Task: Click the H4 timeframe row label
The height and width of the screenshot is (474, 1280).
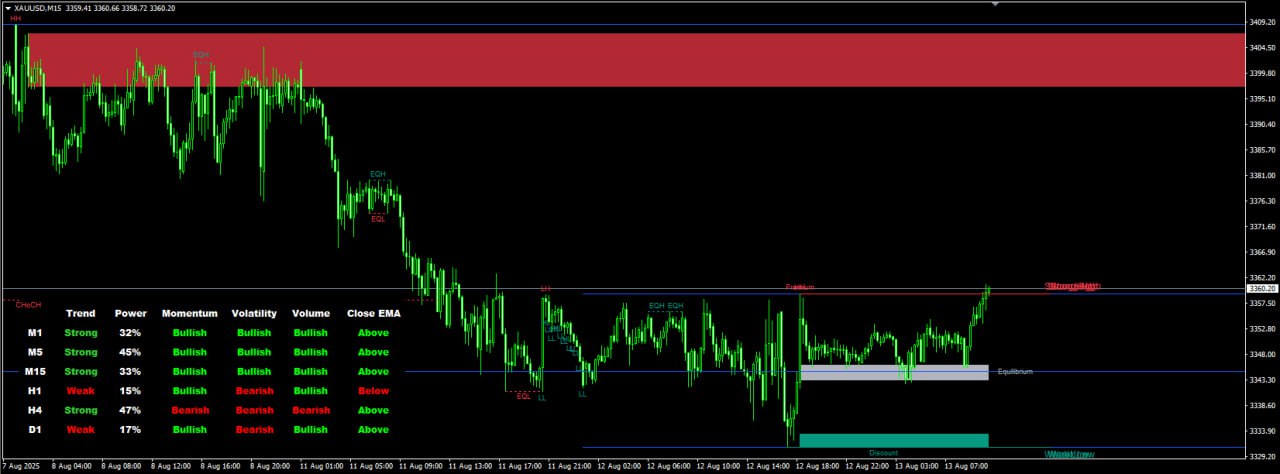Action: (35, 410)
